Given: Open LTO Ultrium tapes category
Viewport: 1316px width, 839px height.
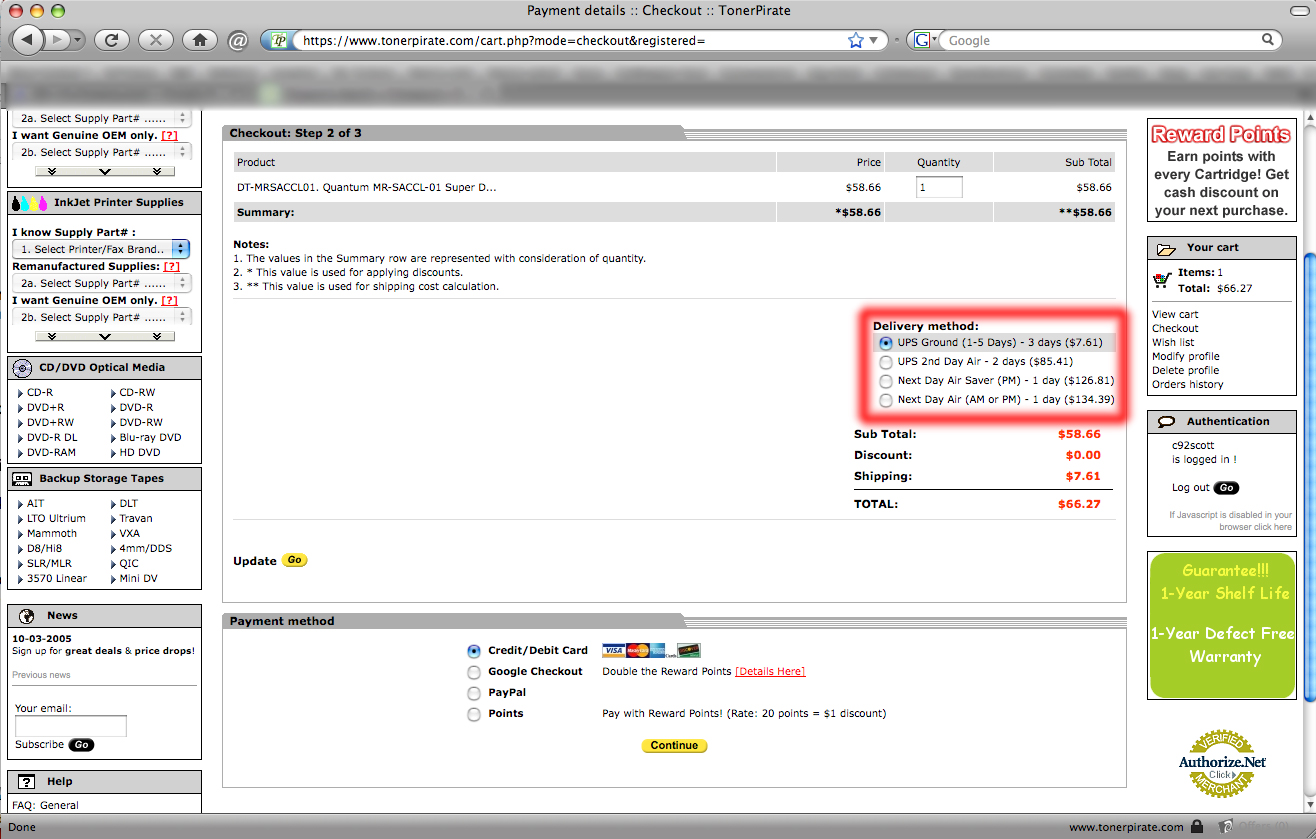Looking at the screenshot, I should pos(56,519).
